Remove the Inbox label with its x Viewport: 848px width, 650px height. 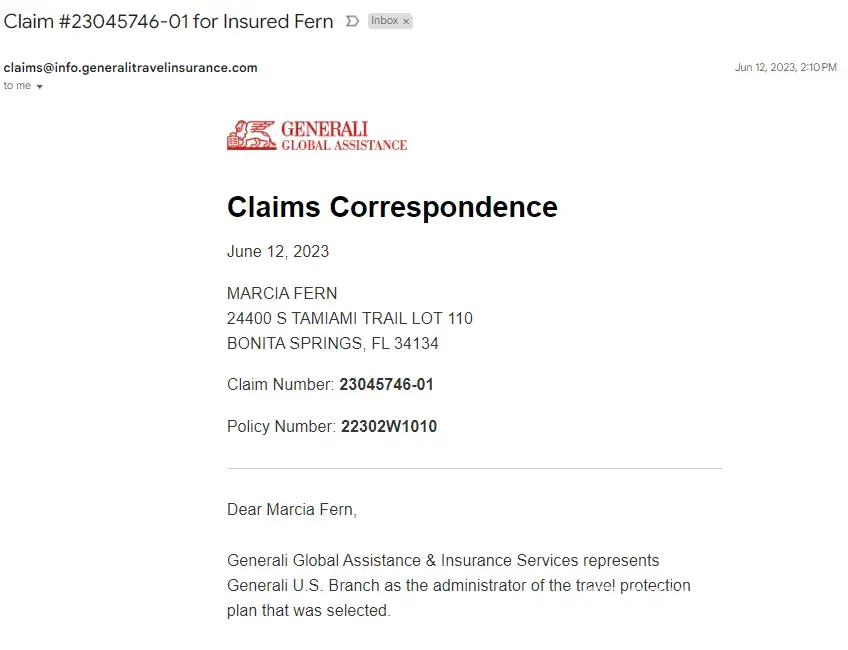coord(406,21)
